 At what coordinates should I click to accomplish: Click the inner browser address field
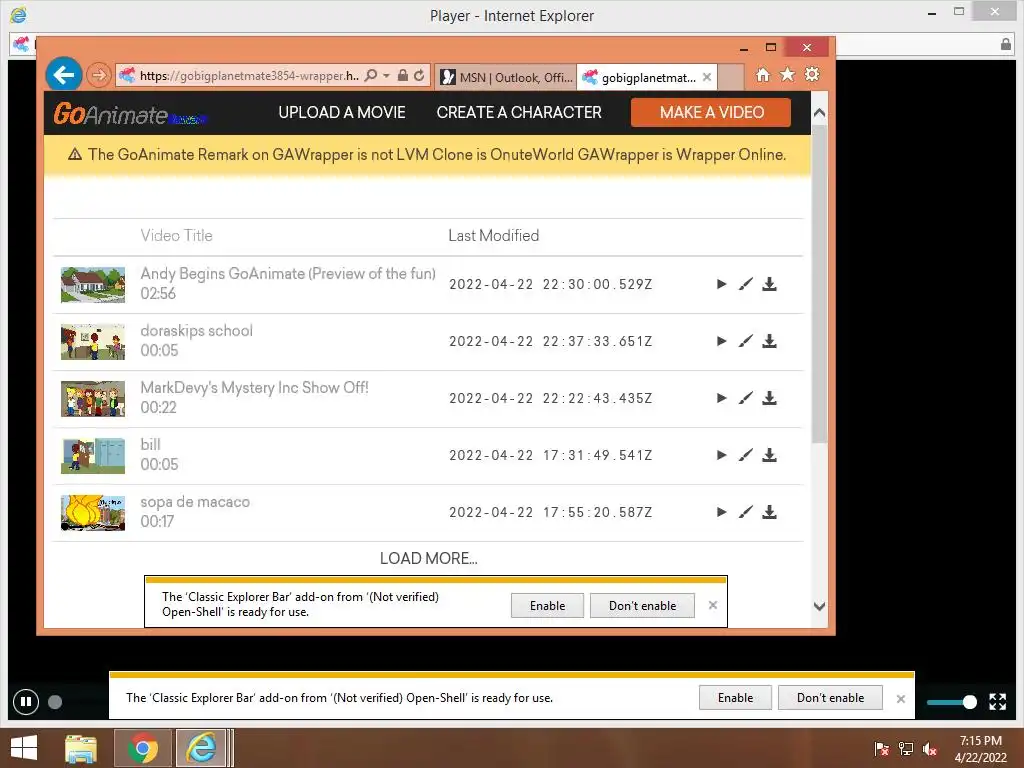coord(249,76)
